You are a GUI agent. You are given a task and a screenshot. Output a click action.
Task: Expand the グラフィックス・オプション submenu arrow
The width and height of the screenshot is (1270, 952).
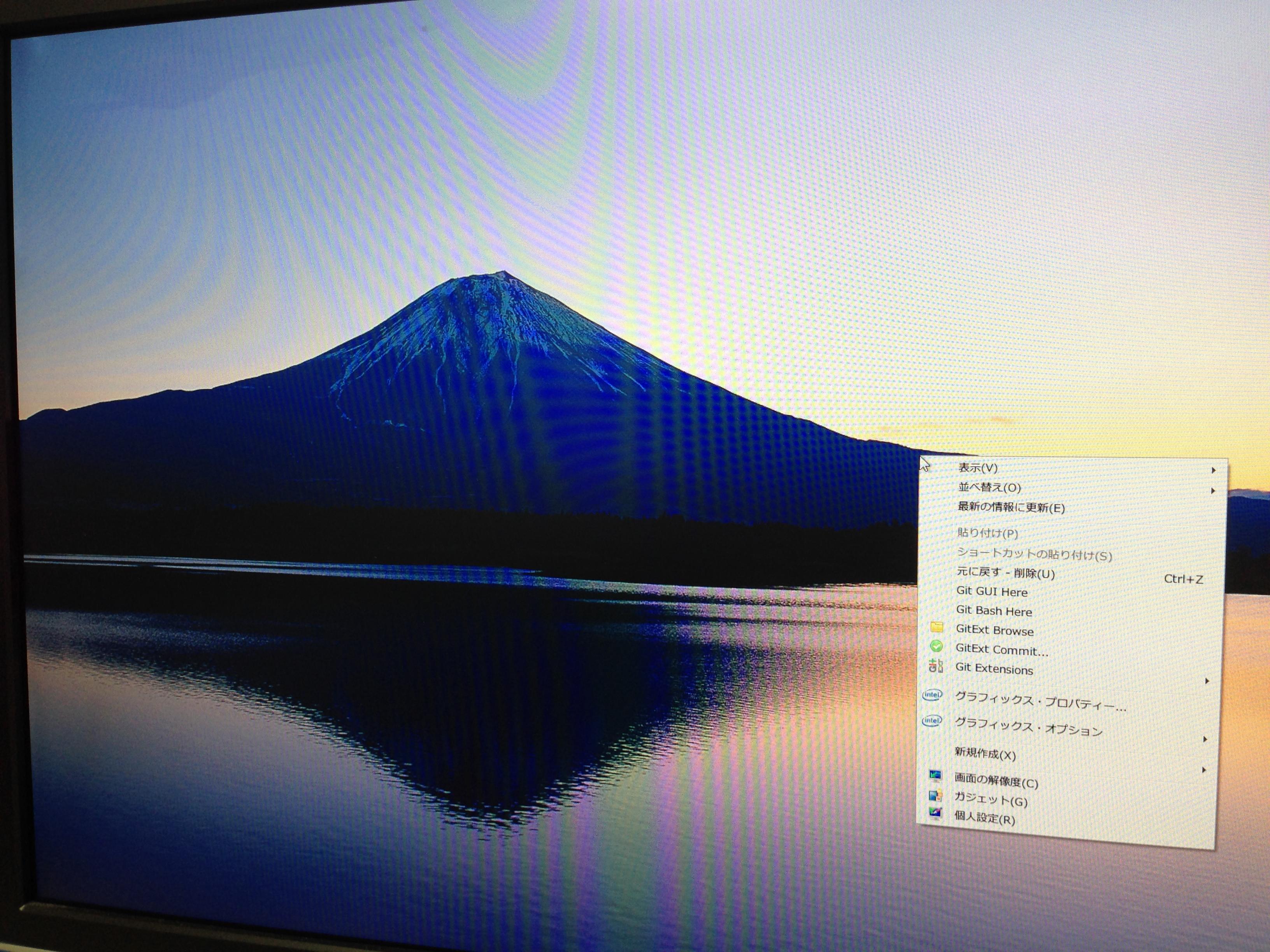[x=1205, y=740]
